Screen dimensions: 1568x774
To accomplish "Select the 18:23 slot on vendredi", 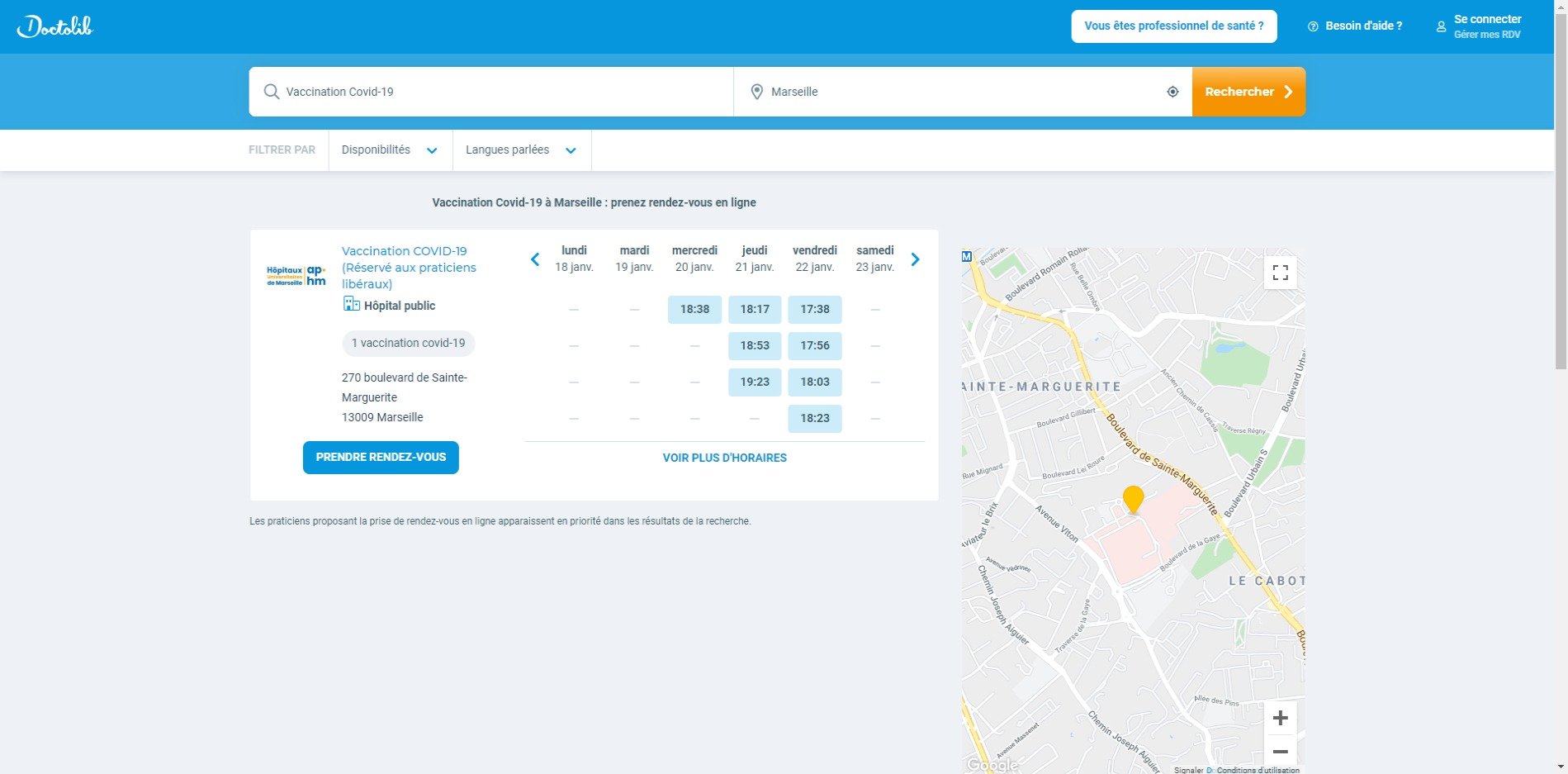I will (815, 419).
